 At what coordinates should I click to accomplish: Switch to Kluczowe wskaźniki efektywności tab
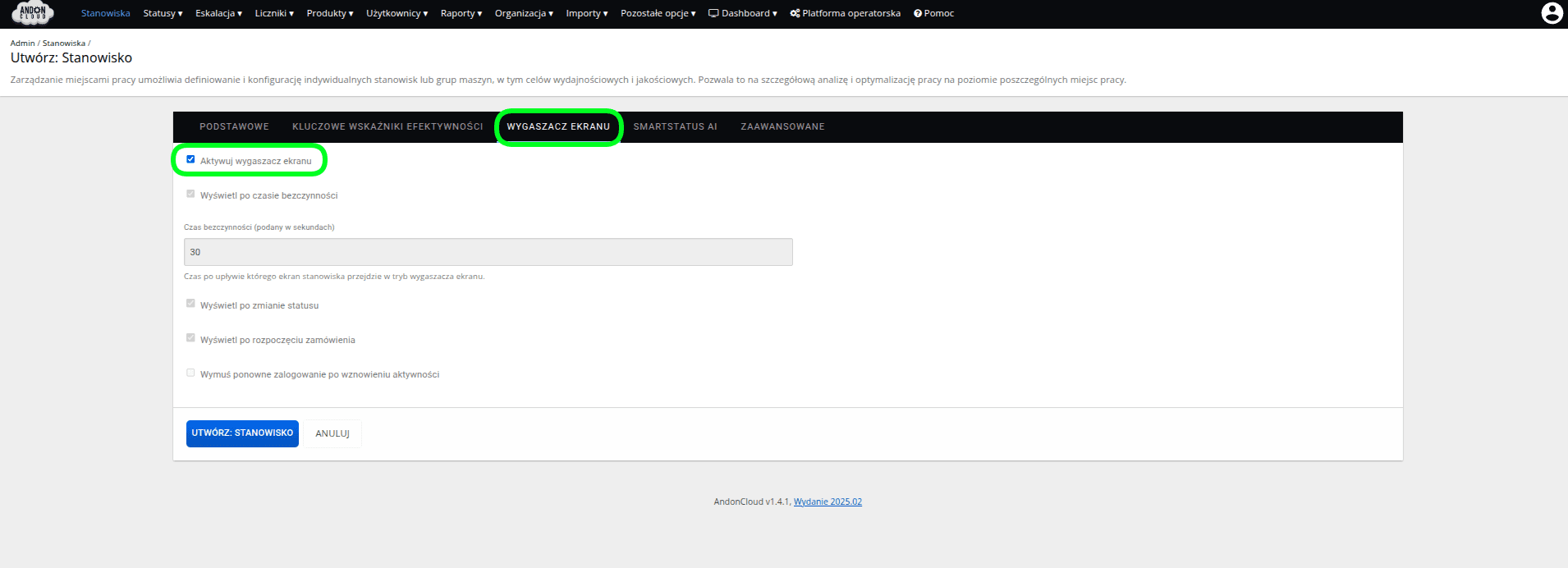point(387,126)
